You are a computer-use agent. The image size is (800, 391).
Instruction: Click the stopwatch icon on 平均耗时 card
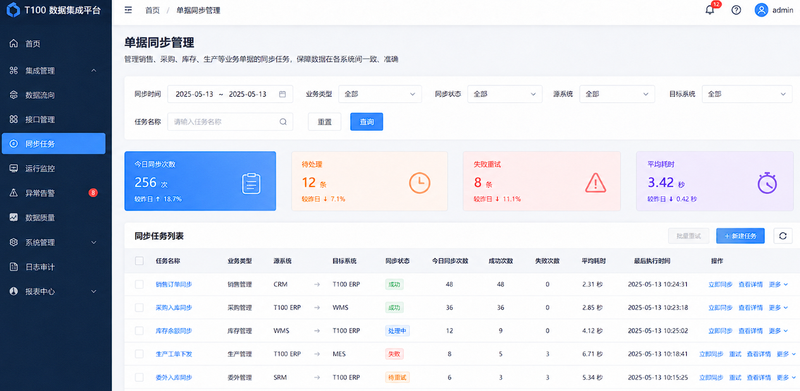point(767,183)
